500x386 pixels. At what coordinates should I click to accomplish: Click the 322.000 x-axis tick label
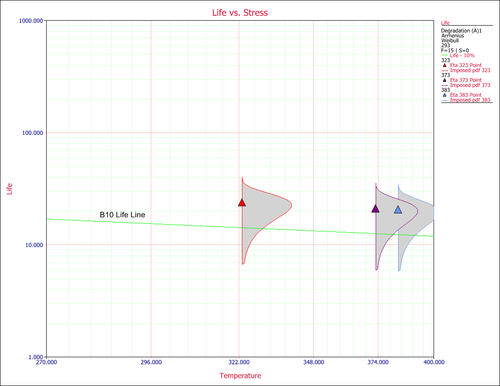click(239, 362)
